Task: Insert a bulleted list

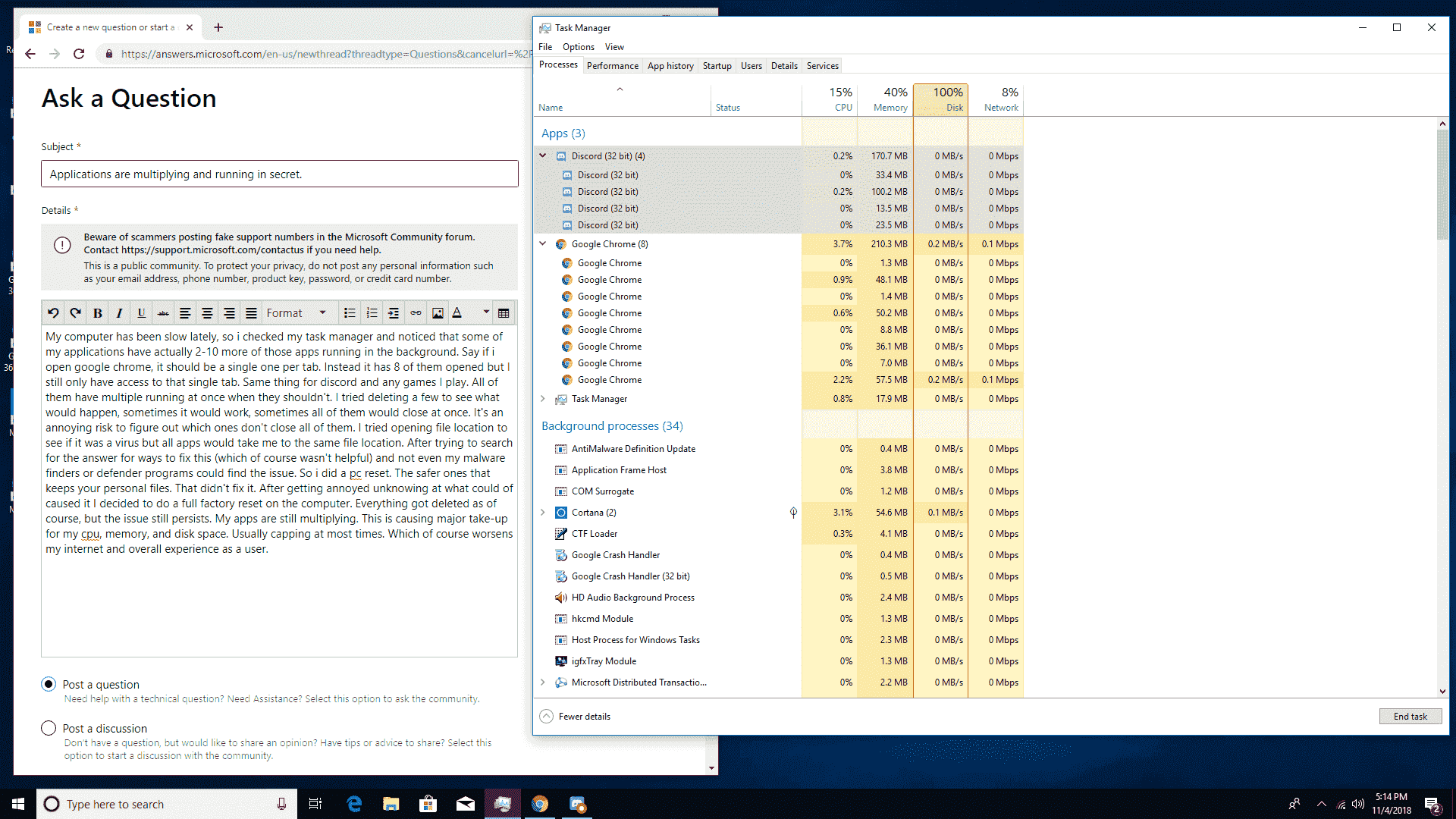Action: [x=350, y=313]
